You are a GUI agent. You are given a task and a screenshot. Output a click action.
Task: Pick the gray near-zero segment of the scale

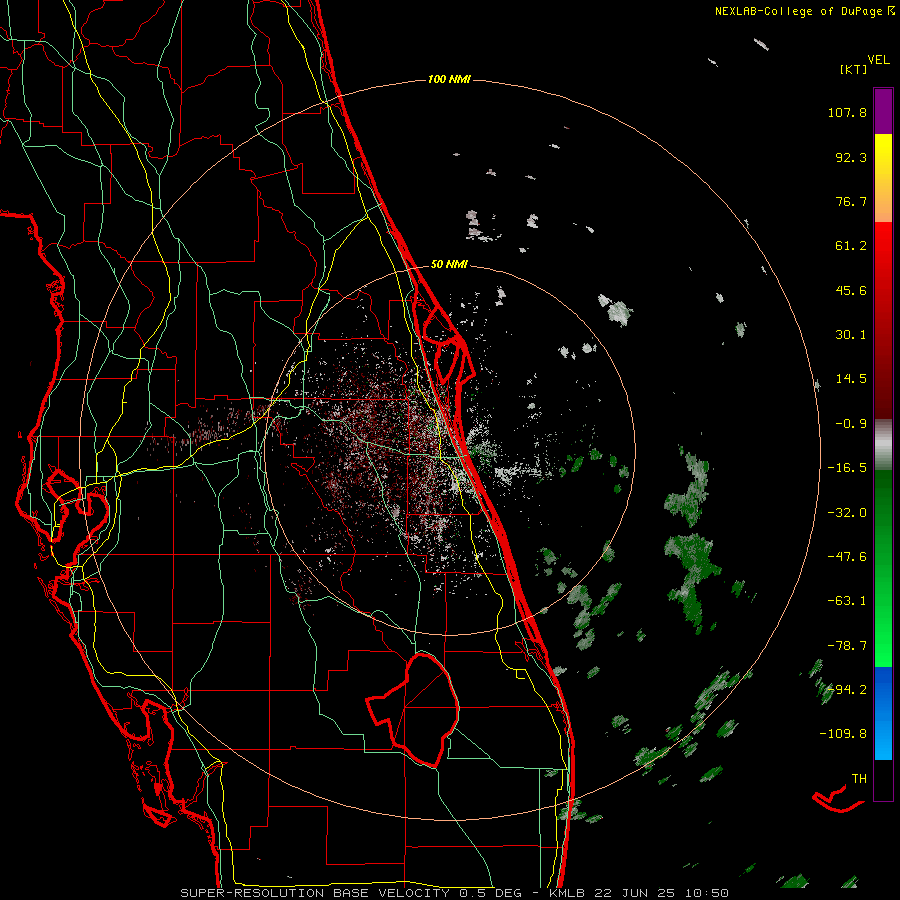pos(883,444)
